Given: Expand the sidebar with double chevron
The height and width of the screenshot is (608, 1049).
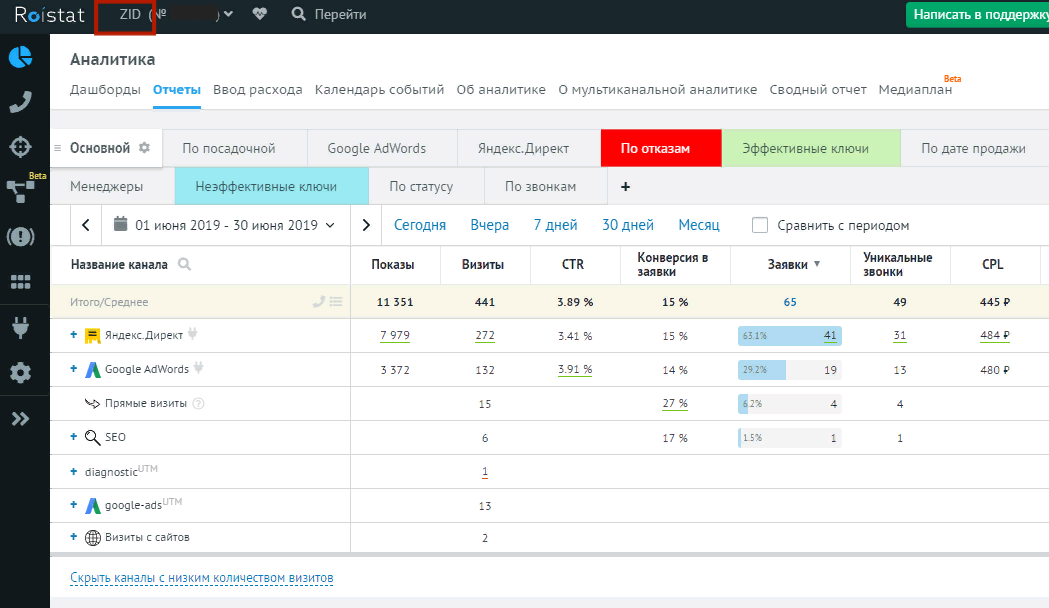Looking at the screenshot, I should [x=21, y=419].
